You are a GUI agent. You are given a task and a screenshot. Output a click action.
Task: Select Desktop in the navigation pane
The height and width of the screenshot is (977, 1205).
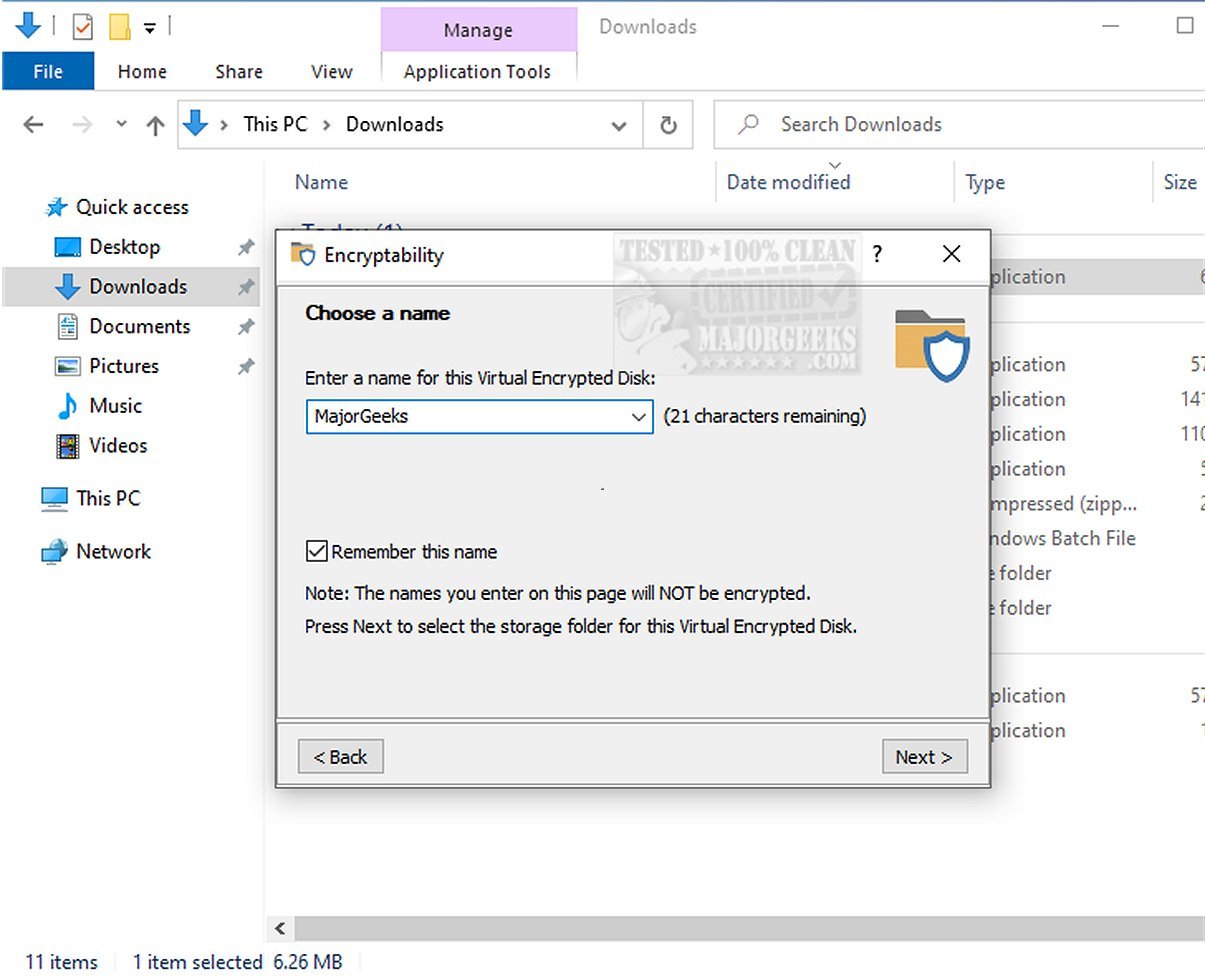(x=124, y=247)
